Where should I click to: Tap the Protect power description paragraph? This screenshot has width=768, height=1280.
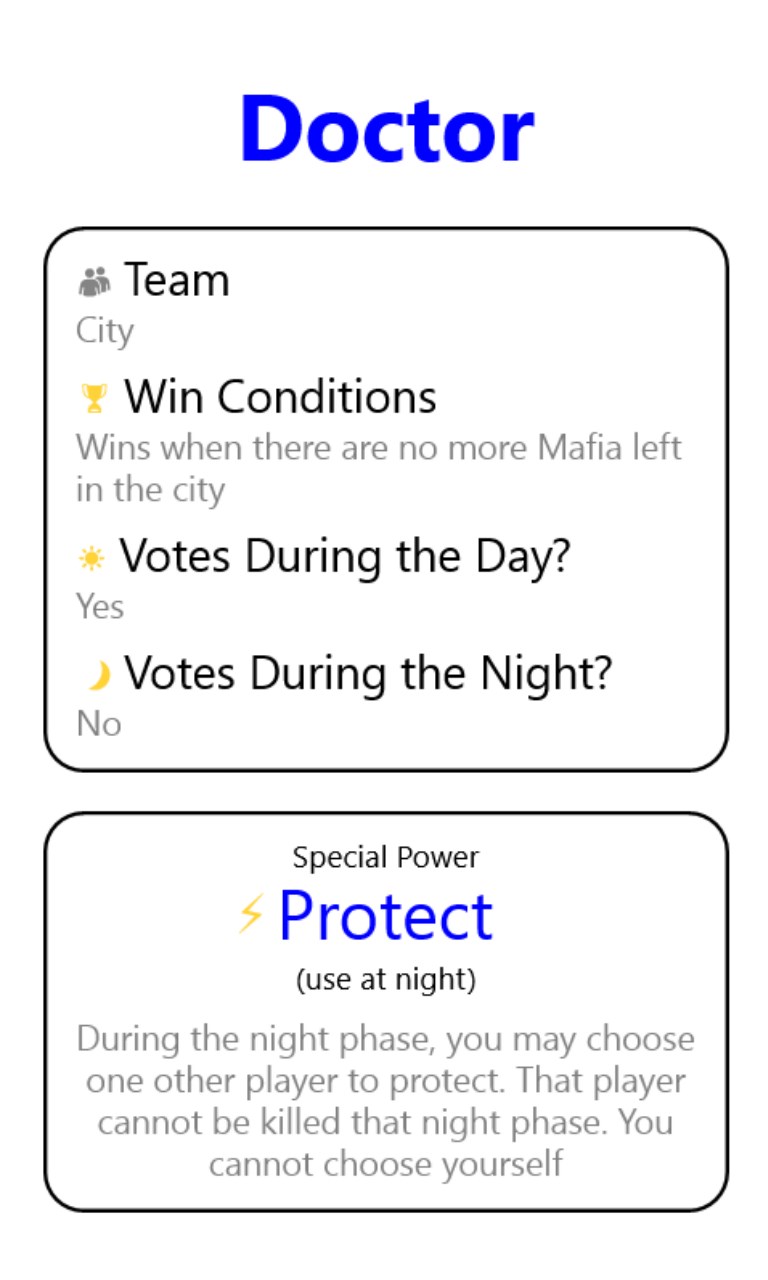pyautogui.click(x=386, y=1101)
